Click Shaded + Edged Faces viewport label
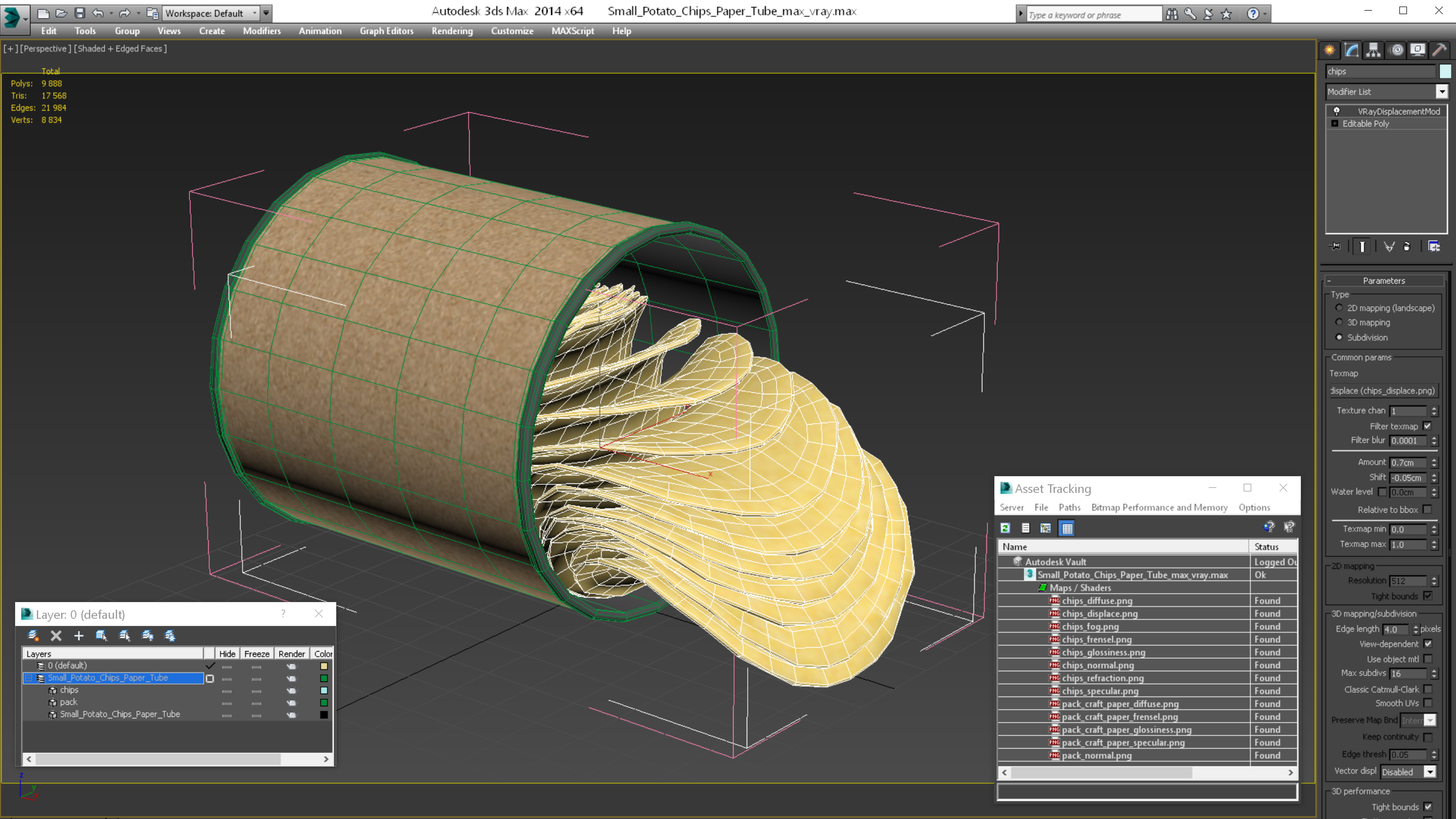Screen dimensions: 1456x819 tap(120, 49)
